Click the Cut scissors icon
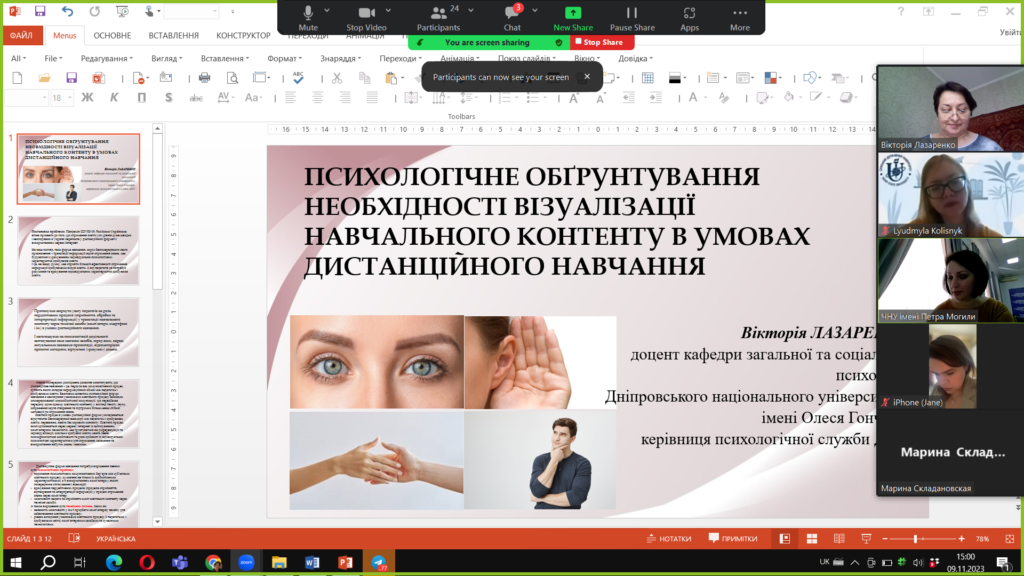 click(337, 78)
